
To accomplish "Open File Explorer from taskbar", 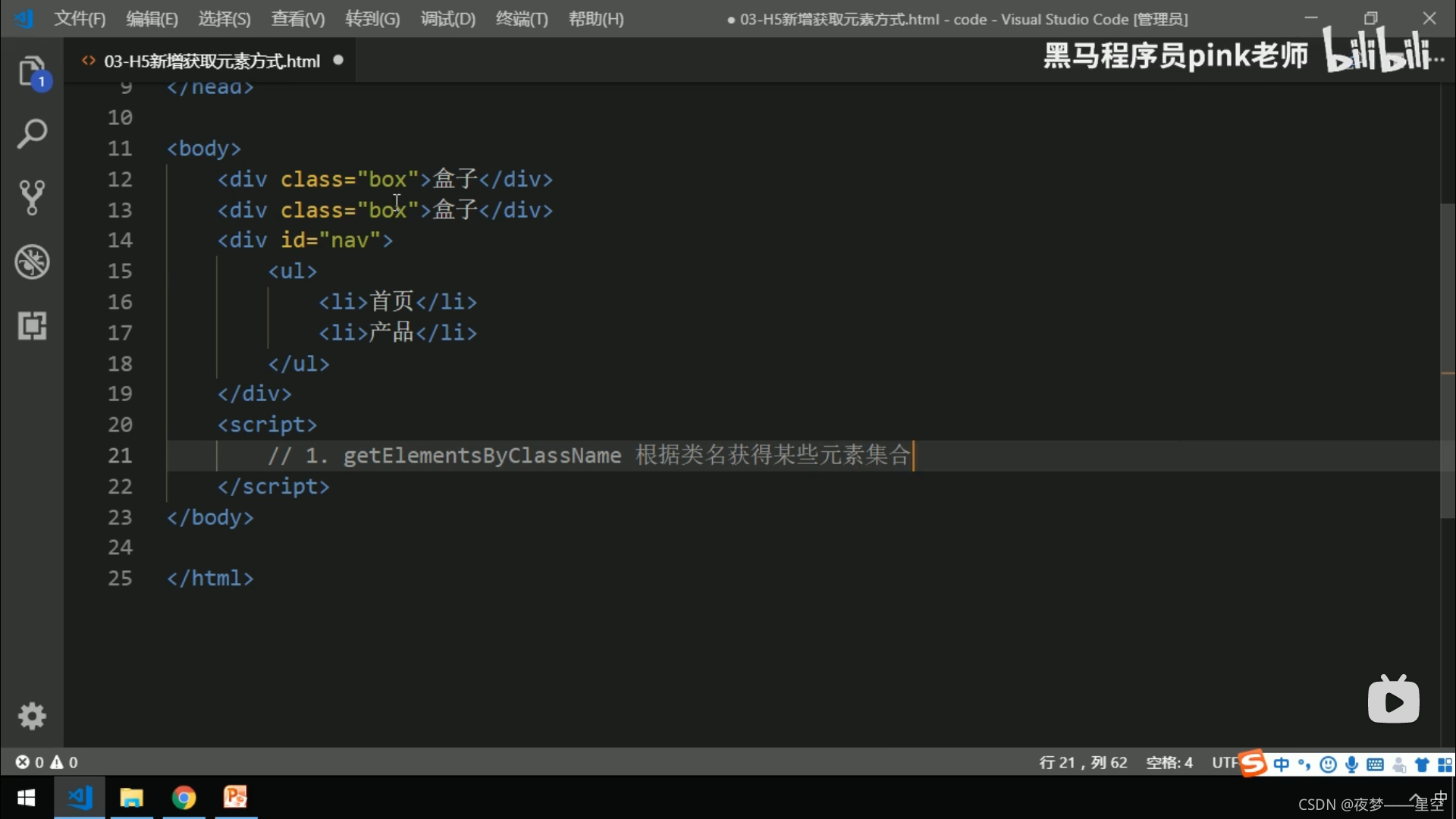I will tap(131, 798).
